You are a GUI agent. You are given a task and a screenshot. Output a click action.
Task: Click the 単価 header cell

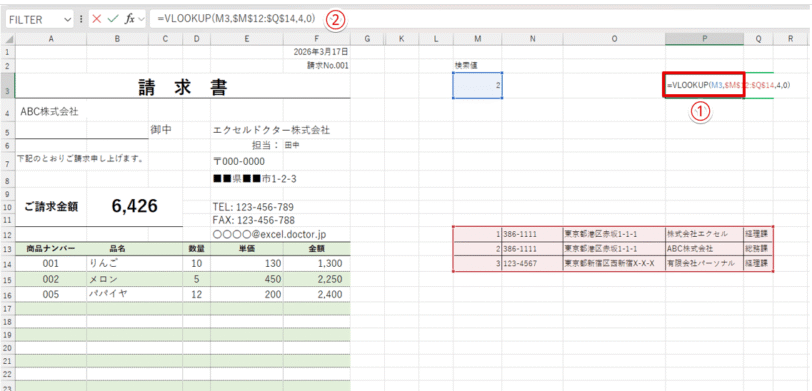click(x=246, y=249)
